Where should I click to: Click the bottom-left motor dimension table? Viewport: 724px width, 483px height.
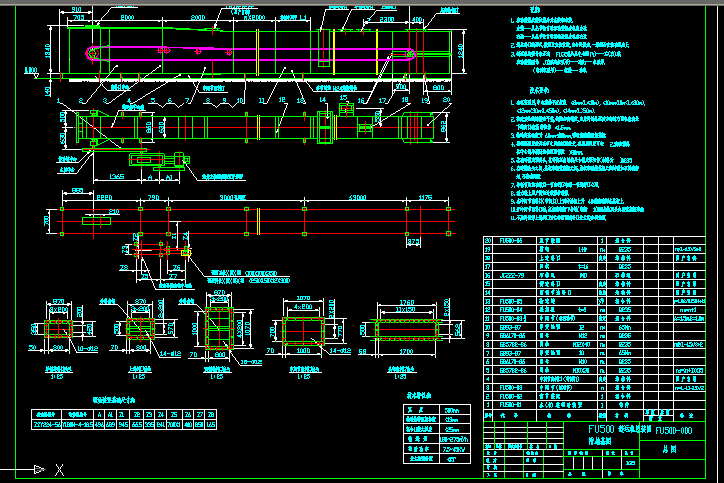(x=124, y=418)
